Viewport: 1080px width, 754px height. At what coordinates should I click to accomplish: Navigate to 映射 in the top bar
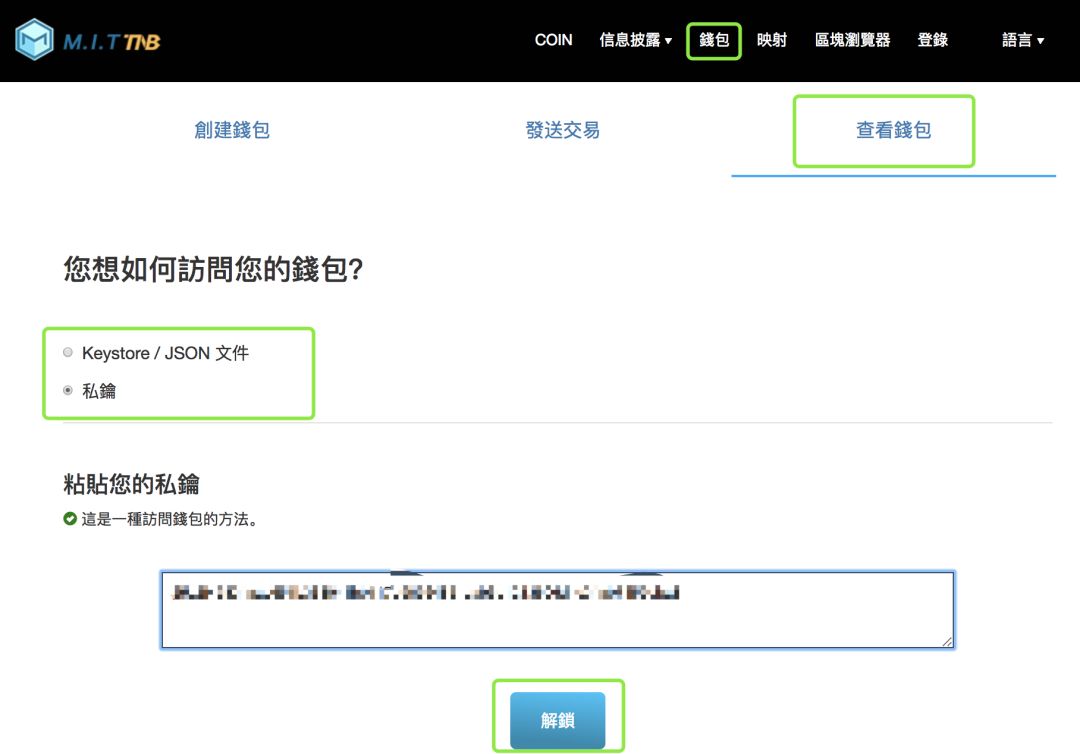tap(771, 40)
